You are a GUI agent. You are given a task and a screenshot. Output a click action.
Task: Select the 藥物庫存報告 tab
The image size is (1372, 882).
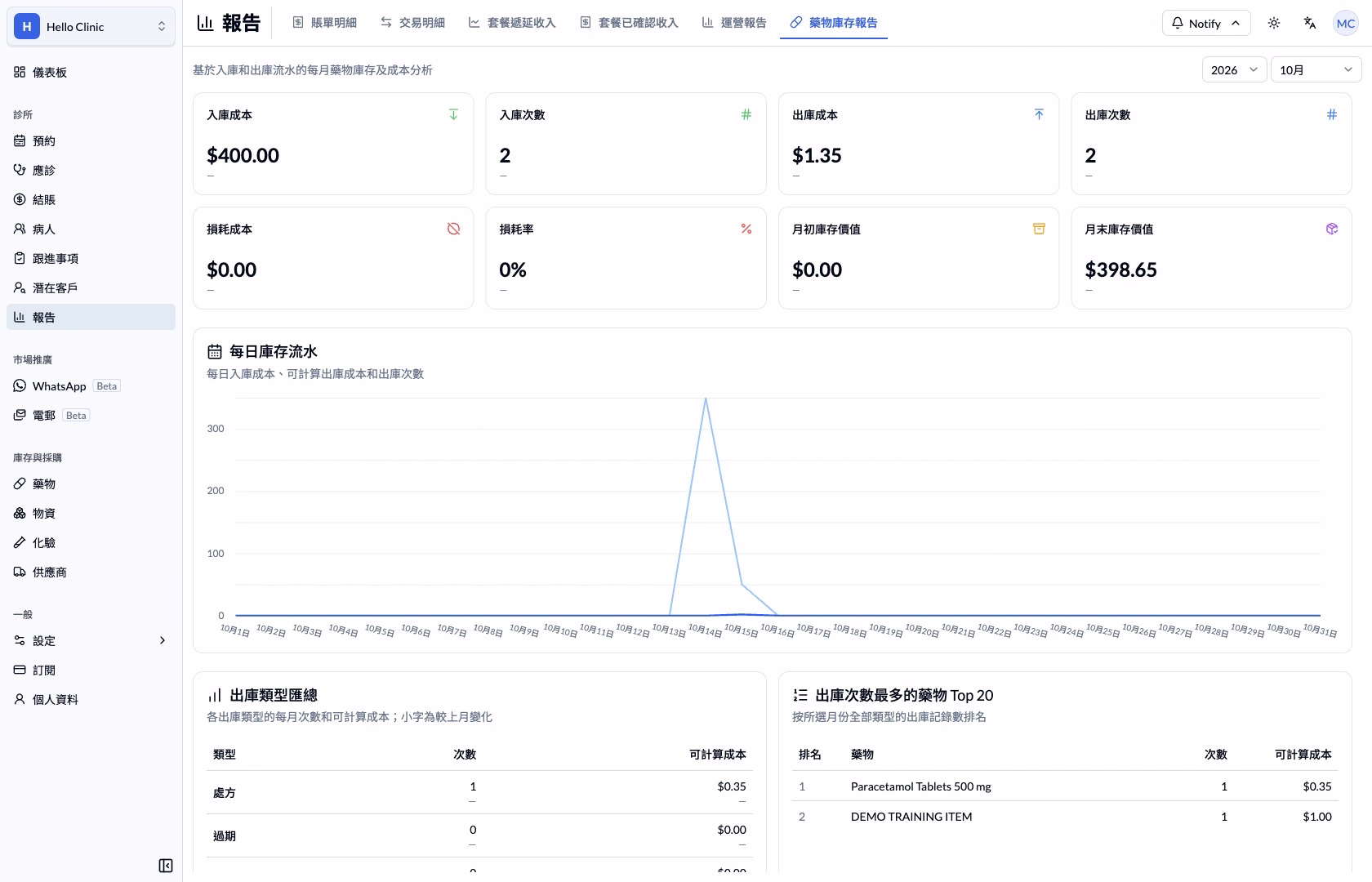click(834, 23)
